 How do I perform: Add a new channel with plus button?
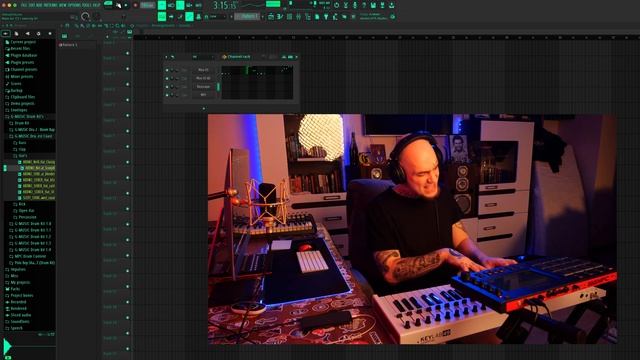pos(204,109)
